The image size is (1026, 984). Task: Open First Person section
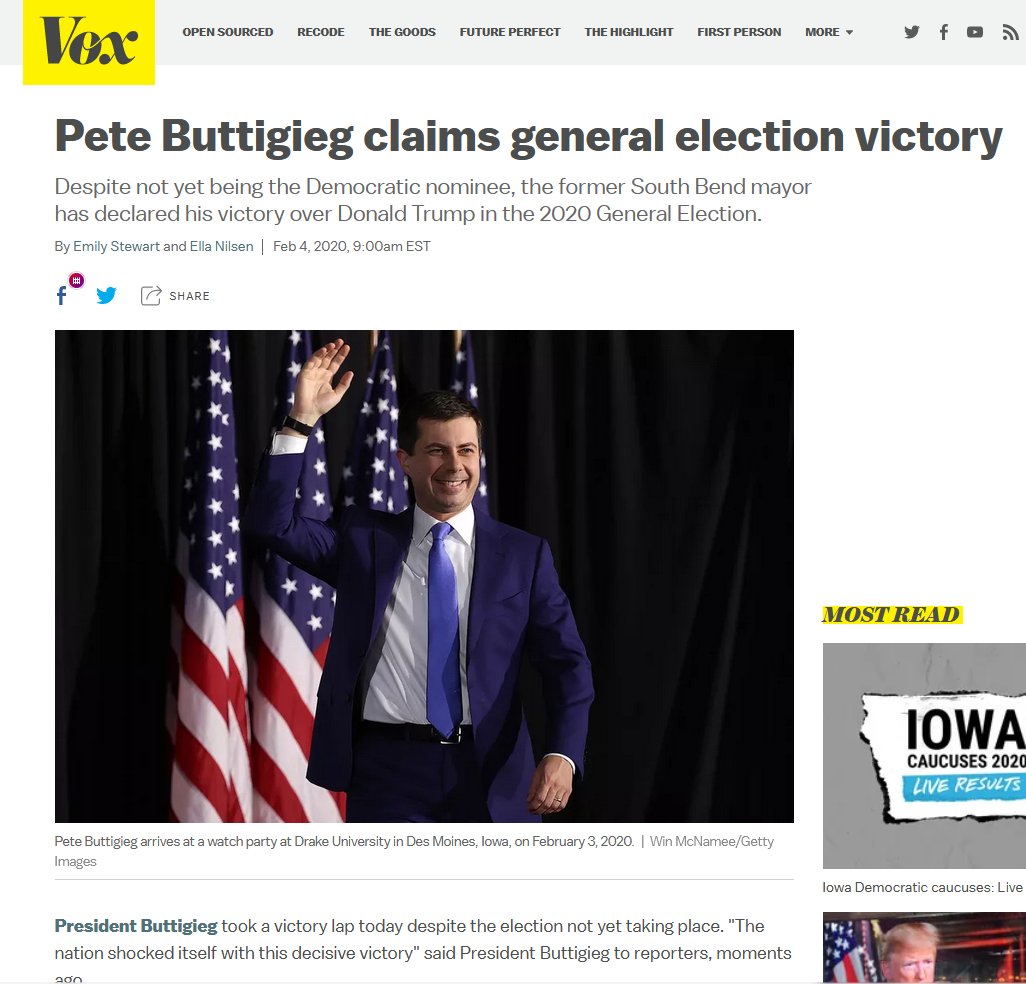[739, 32]
